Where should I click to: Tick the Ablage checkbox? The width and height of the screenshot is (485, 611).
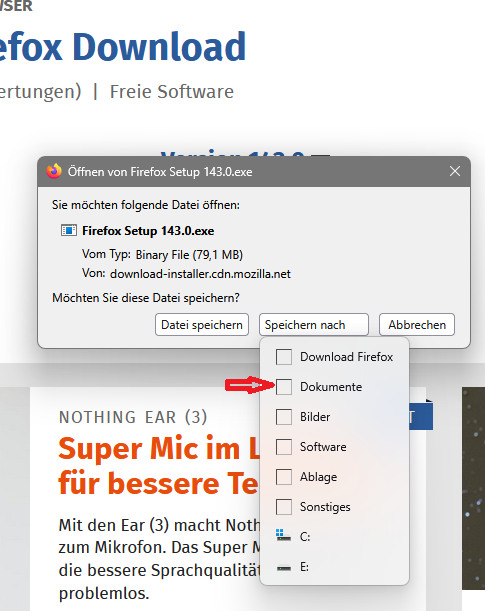284,477
